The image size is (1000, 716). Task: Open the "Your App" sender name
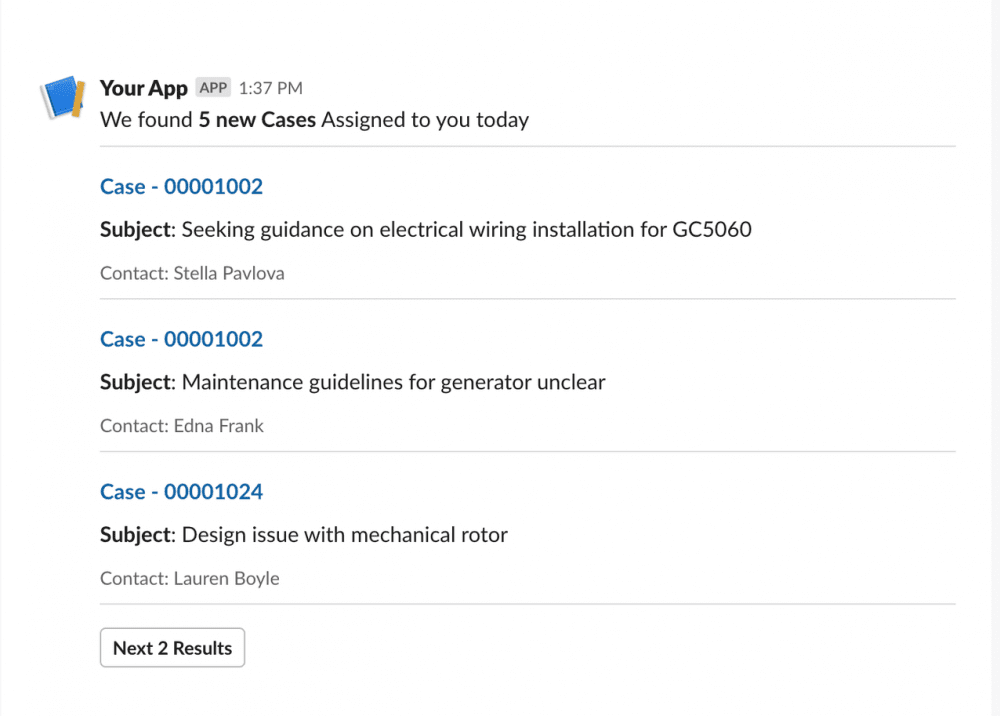click(144, 88)
